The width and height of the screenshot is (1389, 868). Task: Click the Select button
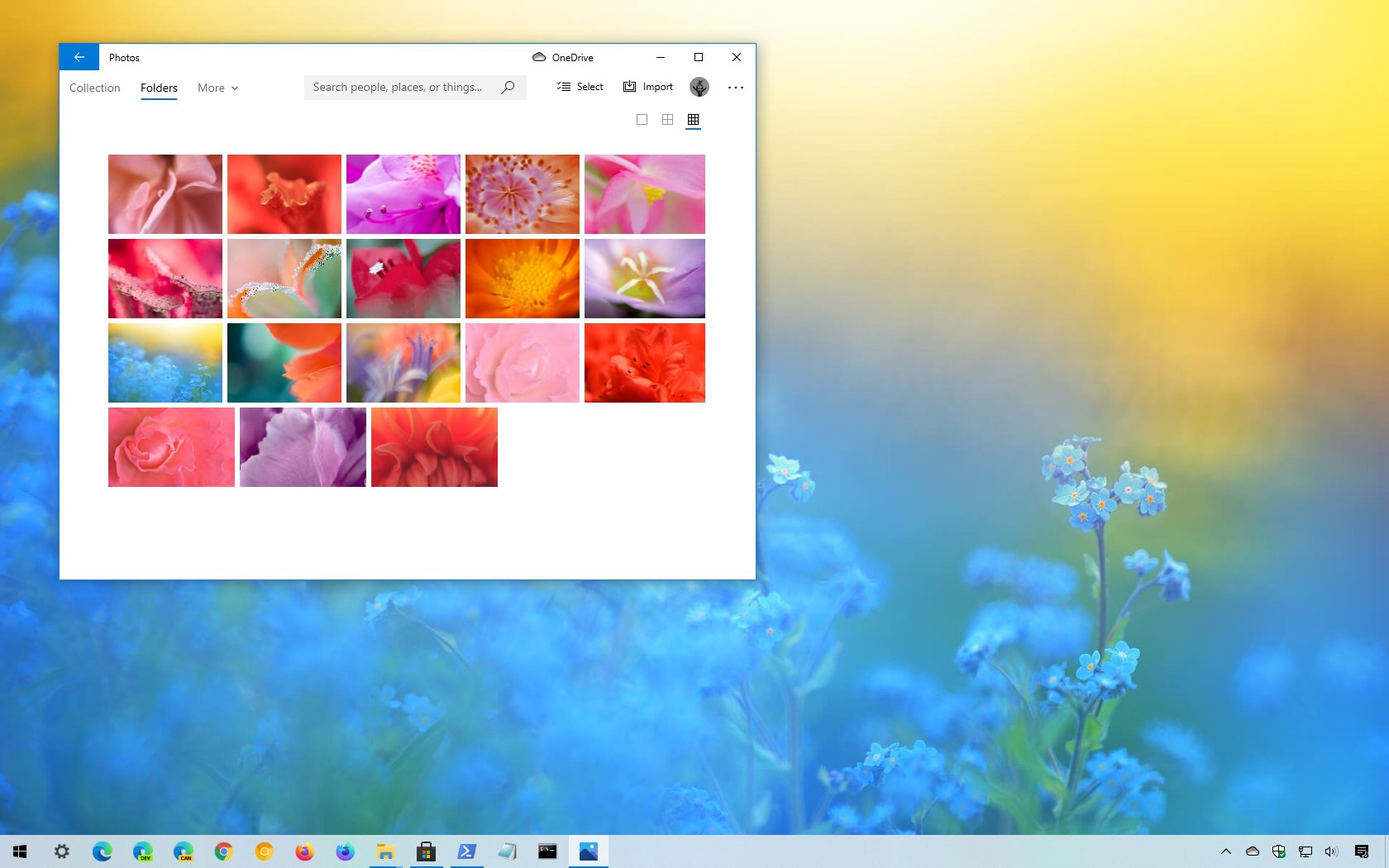(580, 87)
